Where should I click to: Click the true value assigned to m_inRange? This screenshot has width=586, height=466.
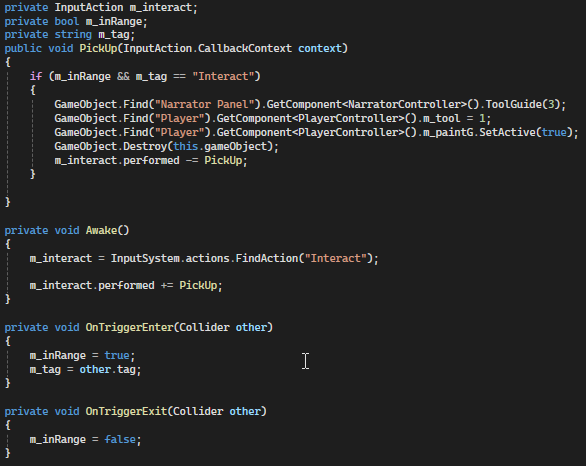click(117, 355)
